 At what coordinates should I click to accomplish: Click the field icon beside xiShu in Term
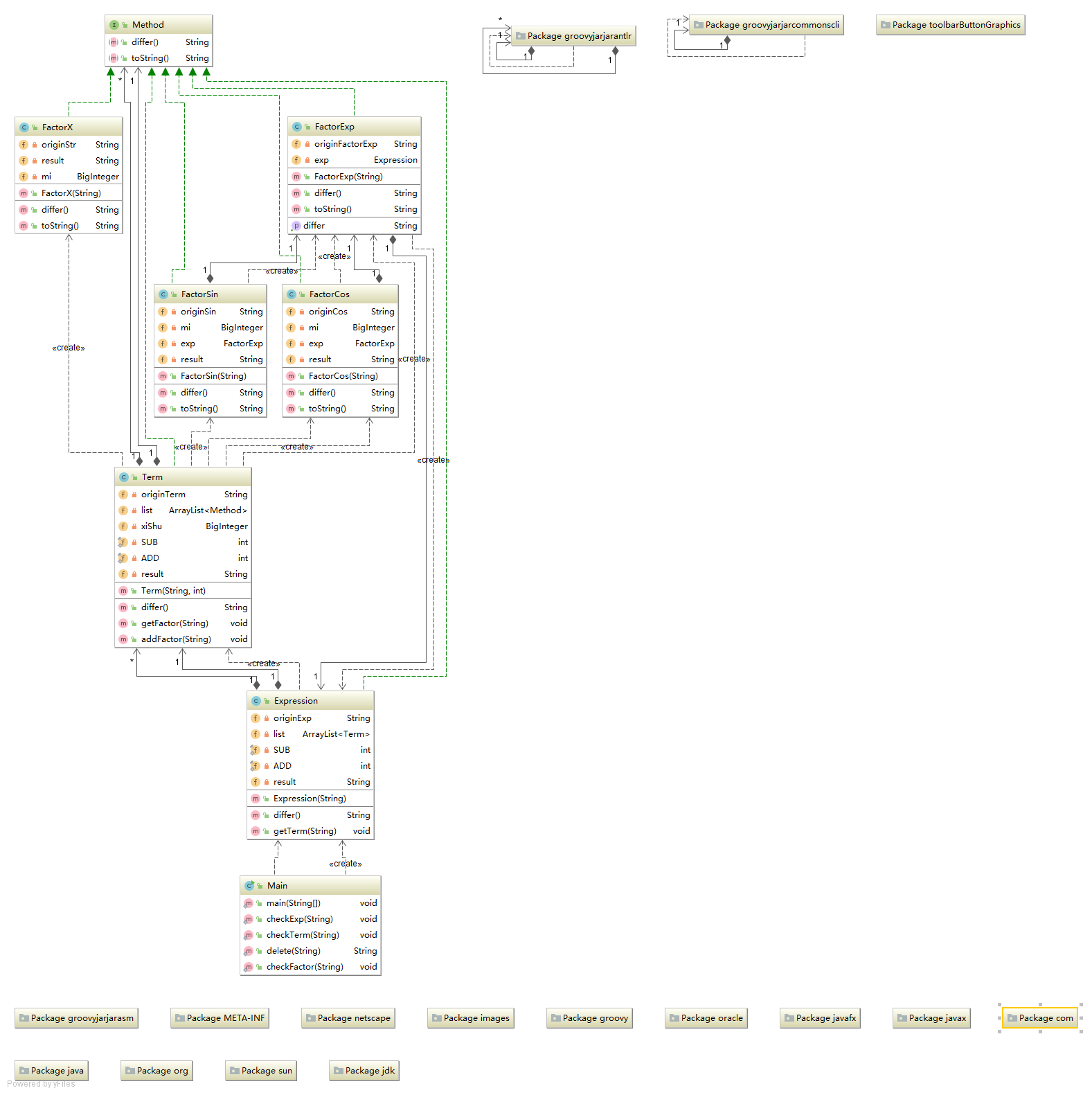point(123,526)
